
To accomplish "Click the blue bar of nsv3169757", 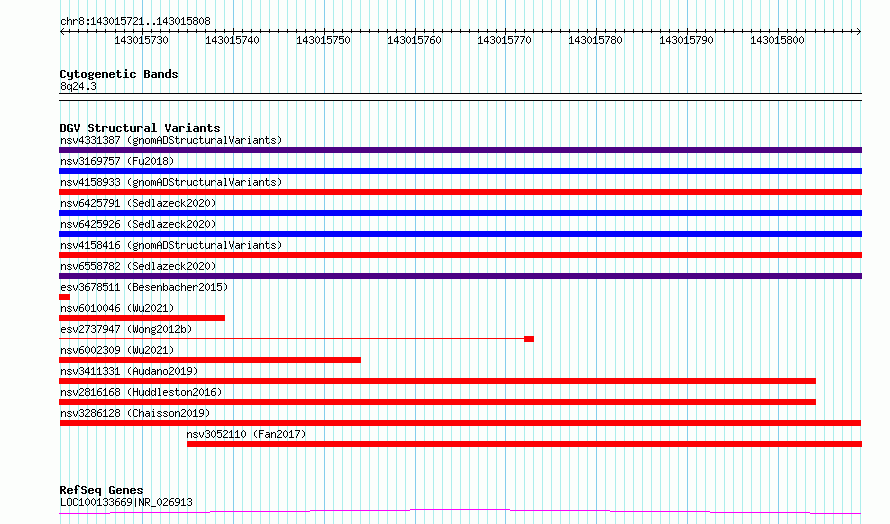I will coord(460,171).
